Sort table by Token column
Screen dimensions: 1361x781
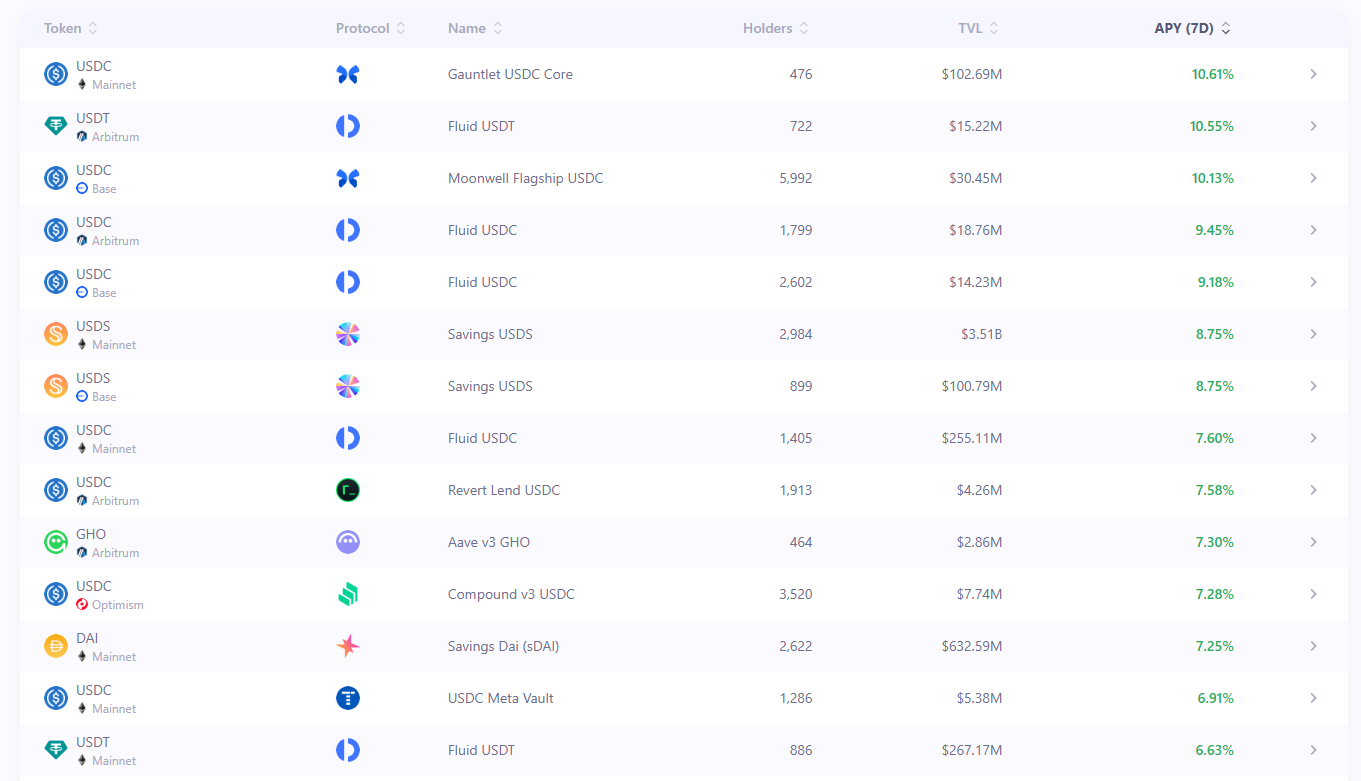(71, 28)
